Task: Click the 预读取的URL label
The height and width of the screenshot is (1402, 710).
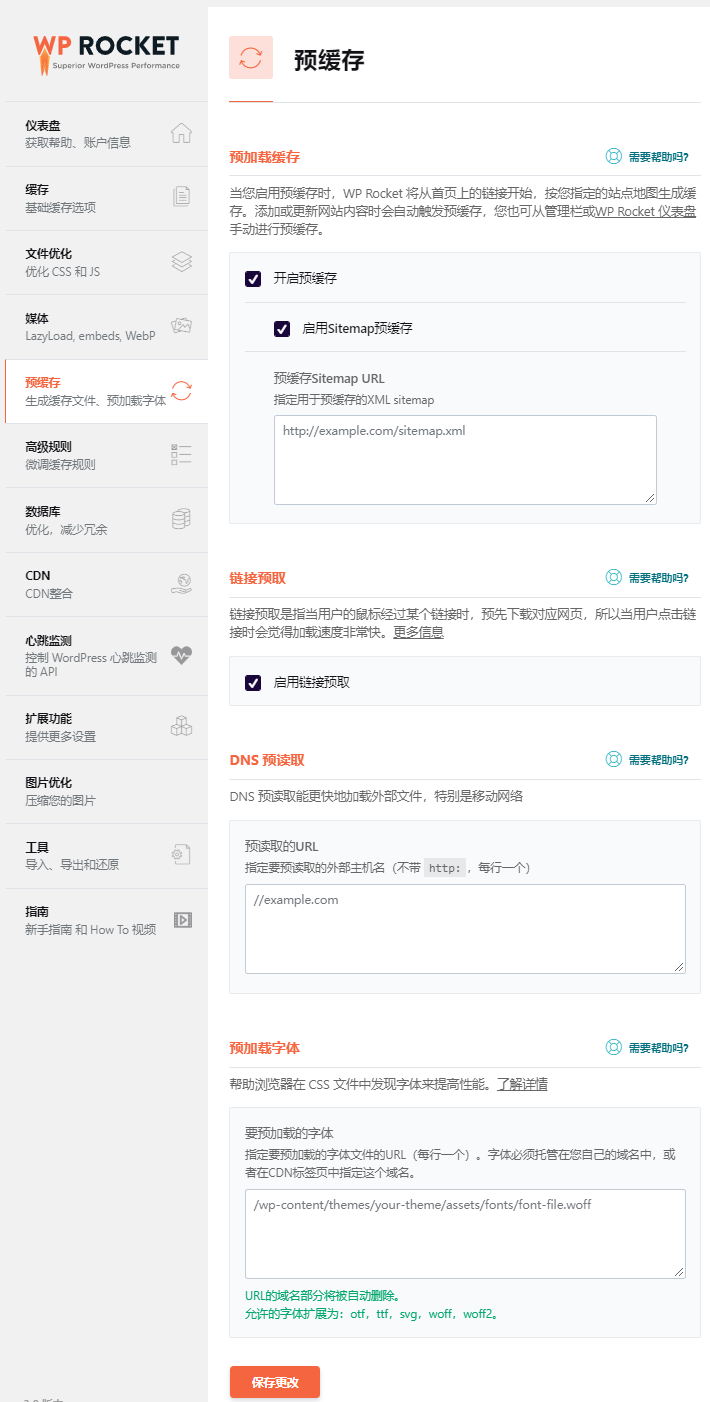Action: 282,846
